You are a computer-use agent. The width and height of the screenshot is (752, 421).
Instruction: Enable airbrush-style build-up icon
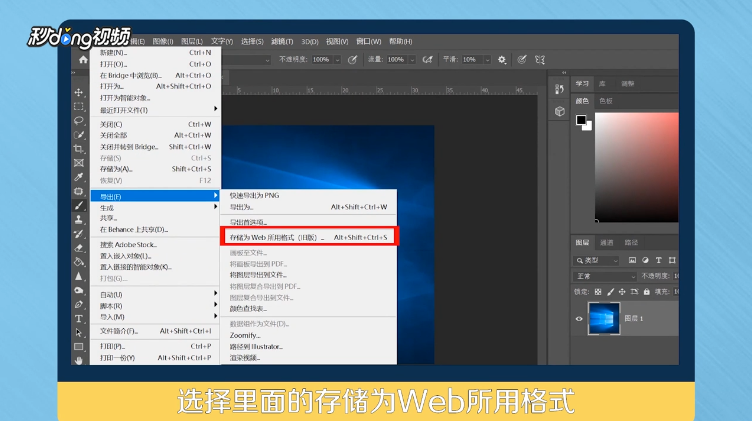pyautogui.click(x=427, y=59)
